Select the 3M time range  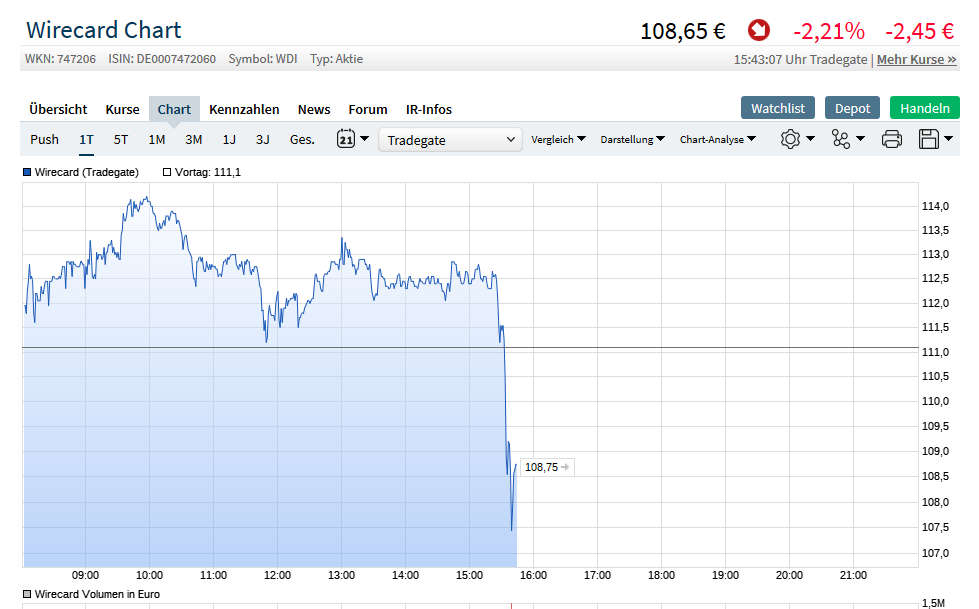[194, 139]
